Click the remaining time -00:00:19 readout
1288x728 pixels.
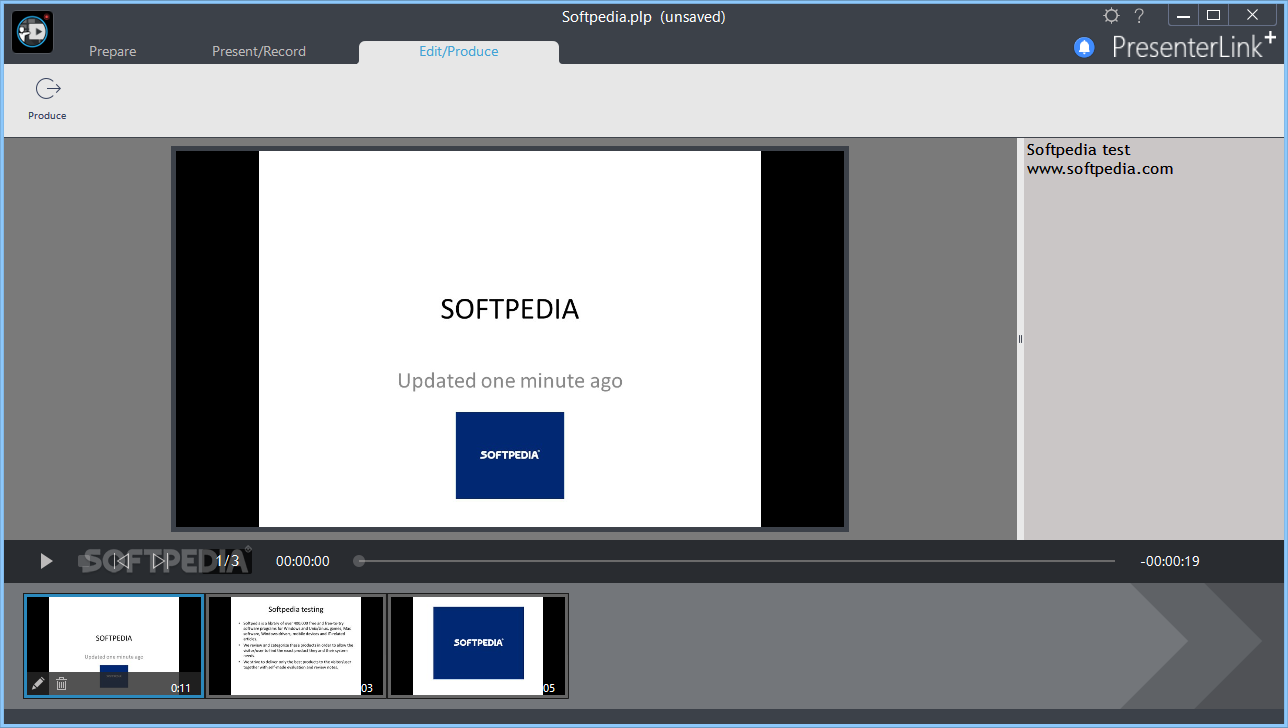pyautogui.click(x=1170, y=561)
